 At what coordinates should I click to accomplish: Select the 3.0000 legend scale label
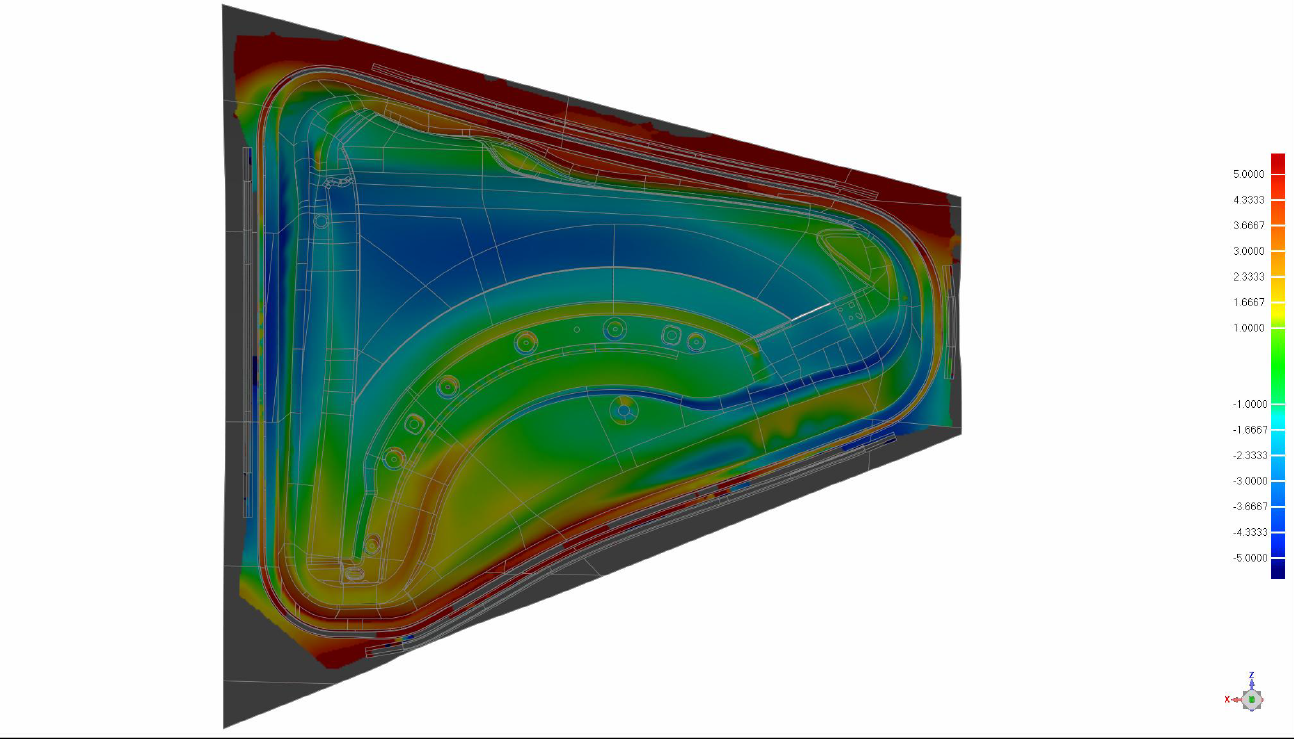[x=1250, y=251]
